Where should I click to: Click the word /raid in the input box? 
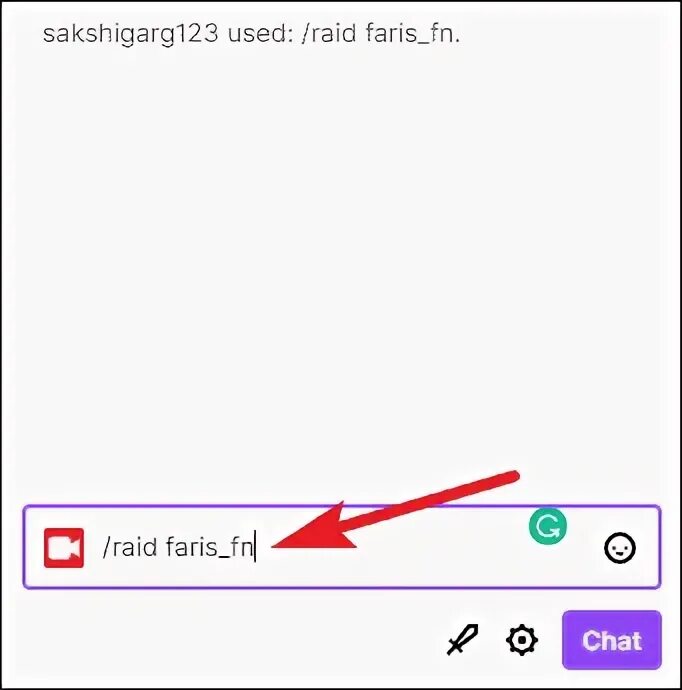pyautogui.click(x=130, y=547)
